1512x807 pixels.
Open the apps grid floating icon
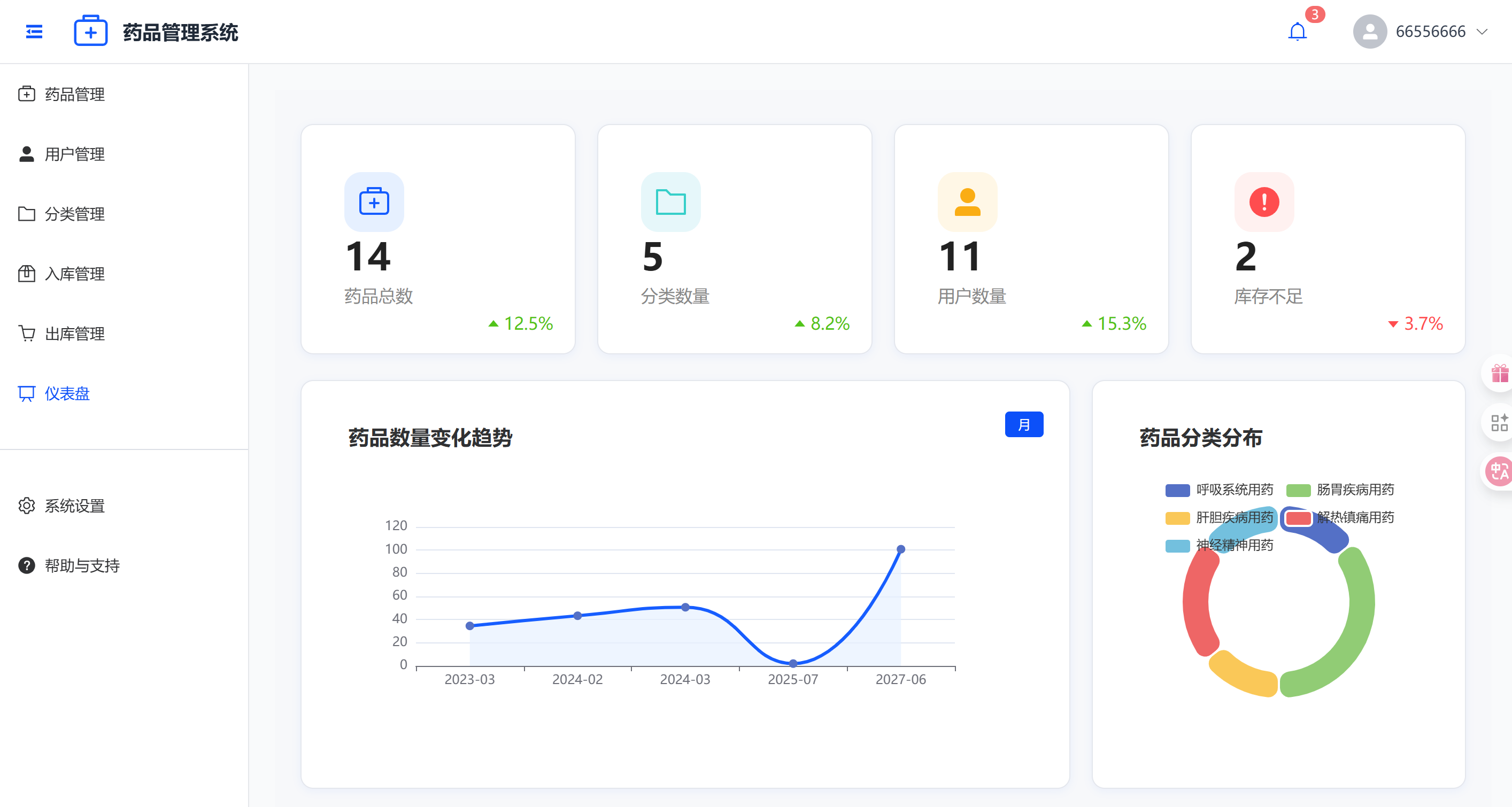(x=1499, y=422)
